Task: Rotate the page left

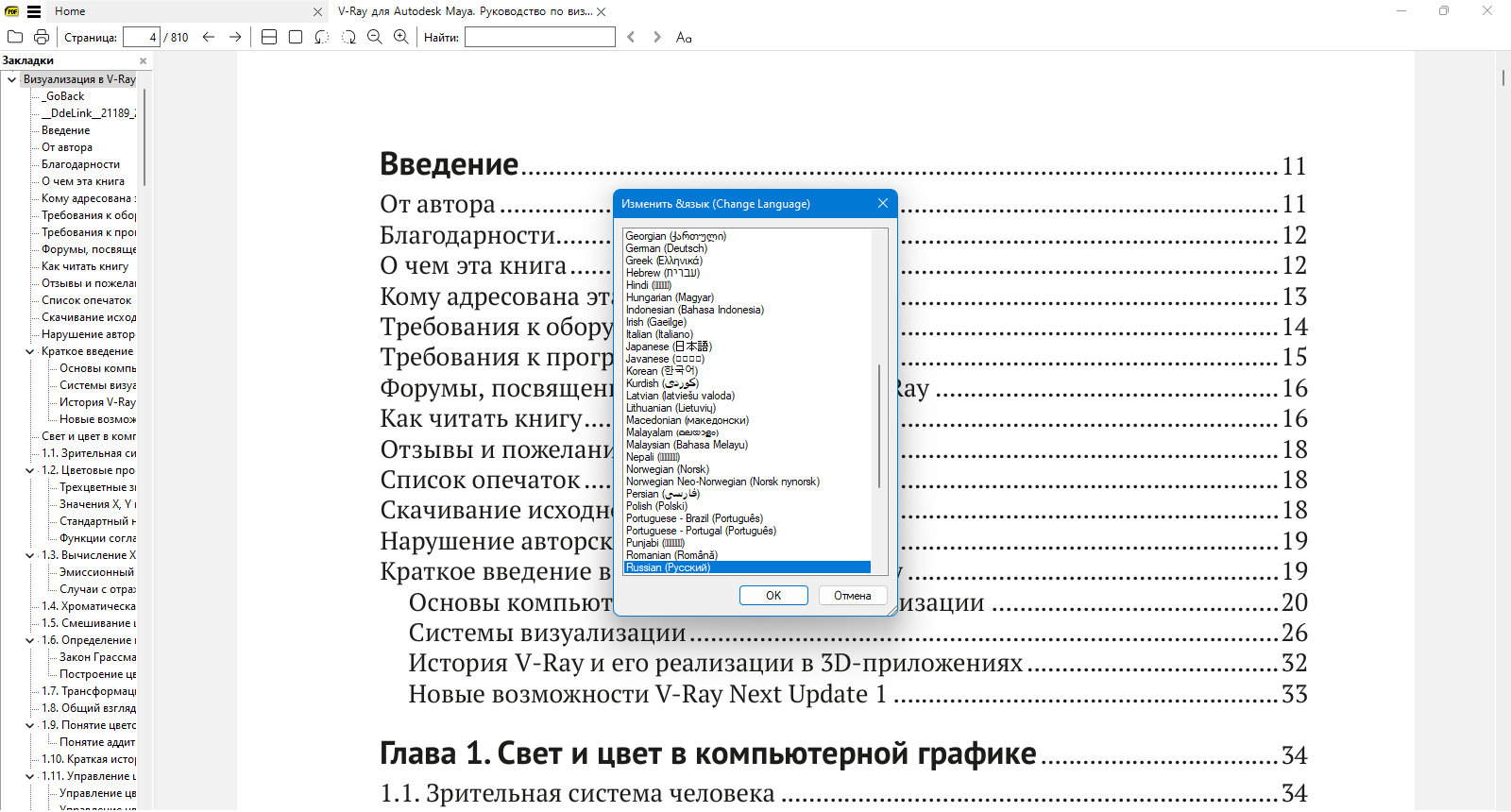Action: coord(322,37)
